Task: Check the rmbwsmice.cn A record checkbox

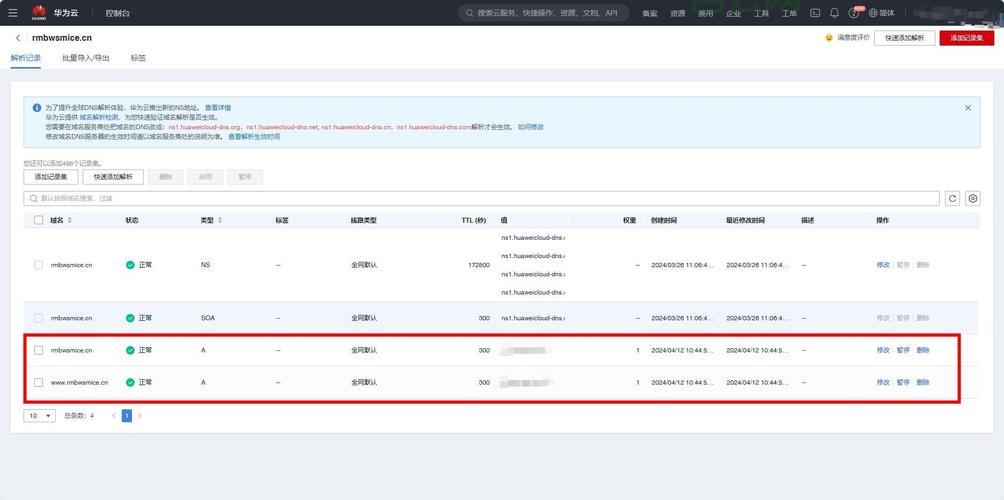Action: pyautogui.click(x=39, y=350)
